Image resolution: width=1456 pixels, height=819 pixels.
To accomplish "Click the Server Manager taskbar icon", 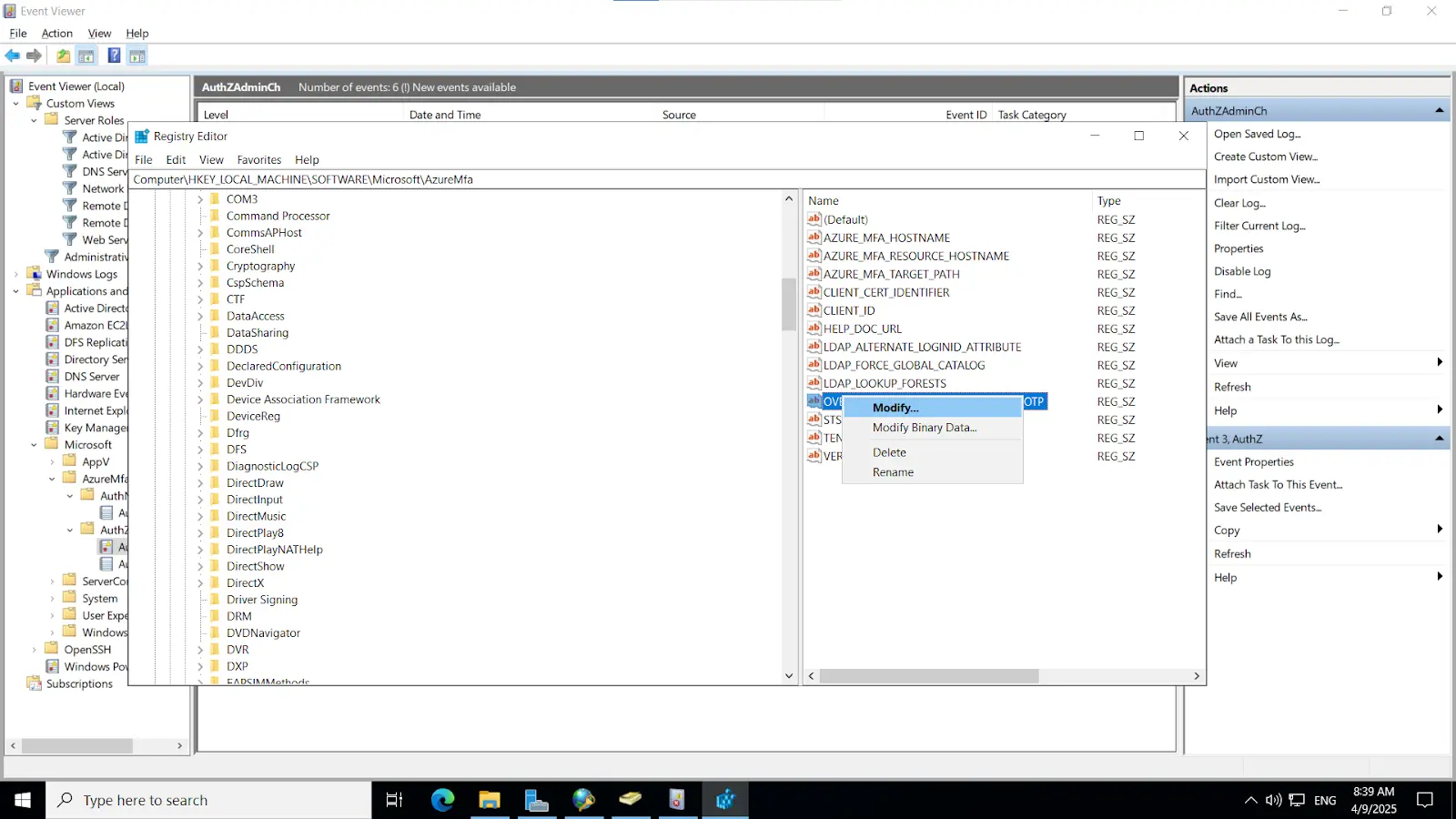I will tap(537, 800).
